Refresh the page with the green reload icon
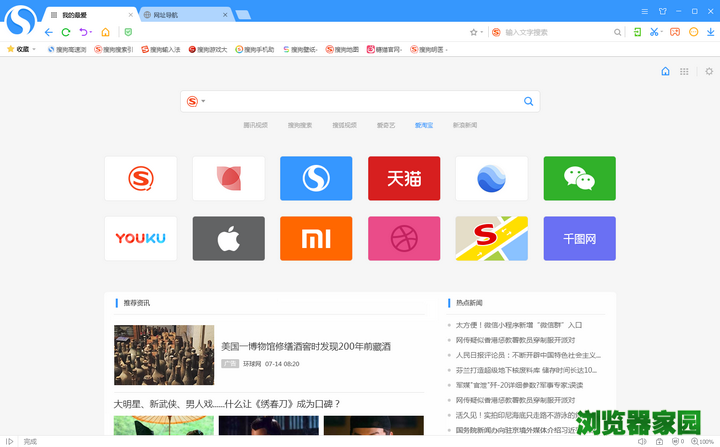This screenshot has width=720, height=447. coord(66,32)
